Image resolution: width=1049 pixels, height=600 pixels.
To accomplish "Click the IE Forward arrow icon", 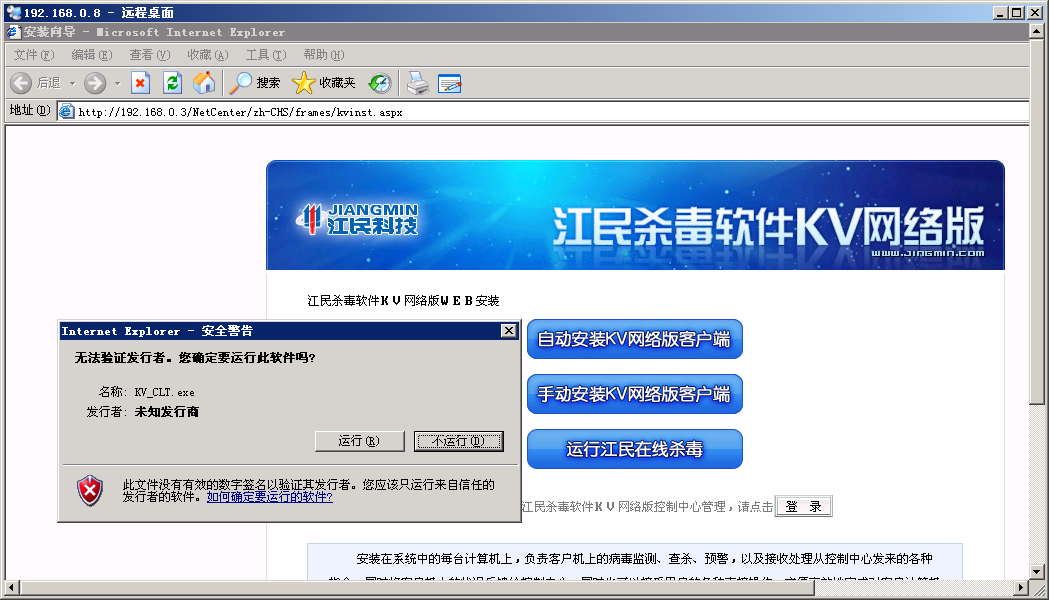I will (x=95, y=83).
